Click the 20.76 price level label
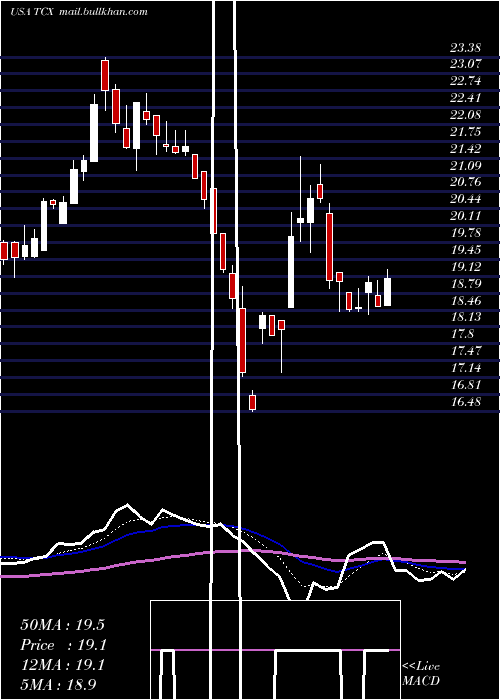The image size is (500, 700). click(465, 182)
